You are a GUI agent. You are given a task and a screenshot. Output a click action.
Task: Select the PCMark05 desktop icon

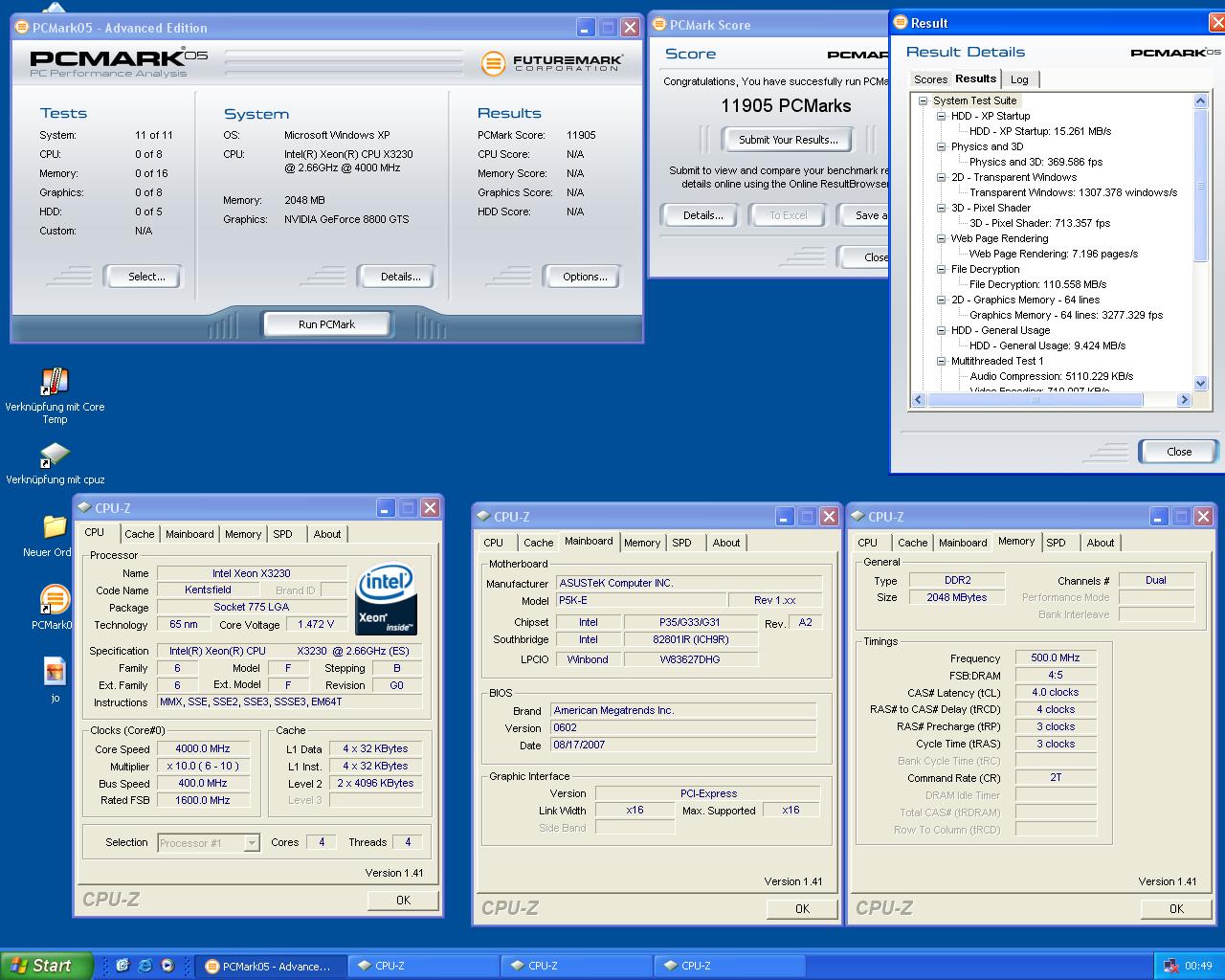click(55, 601)
